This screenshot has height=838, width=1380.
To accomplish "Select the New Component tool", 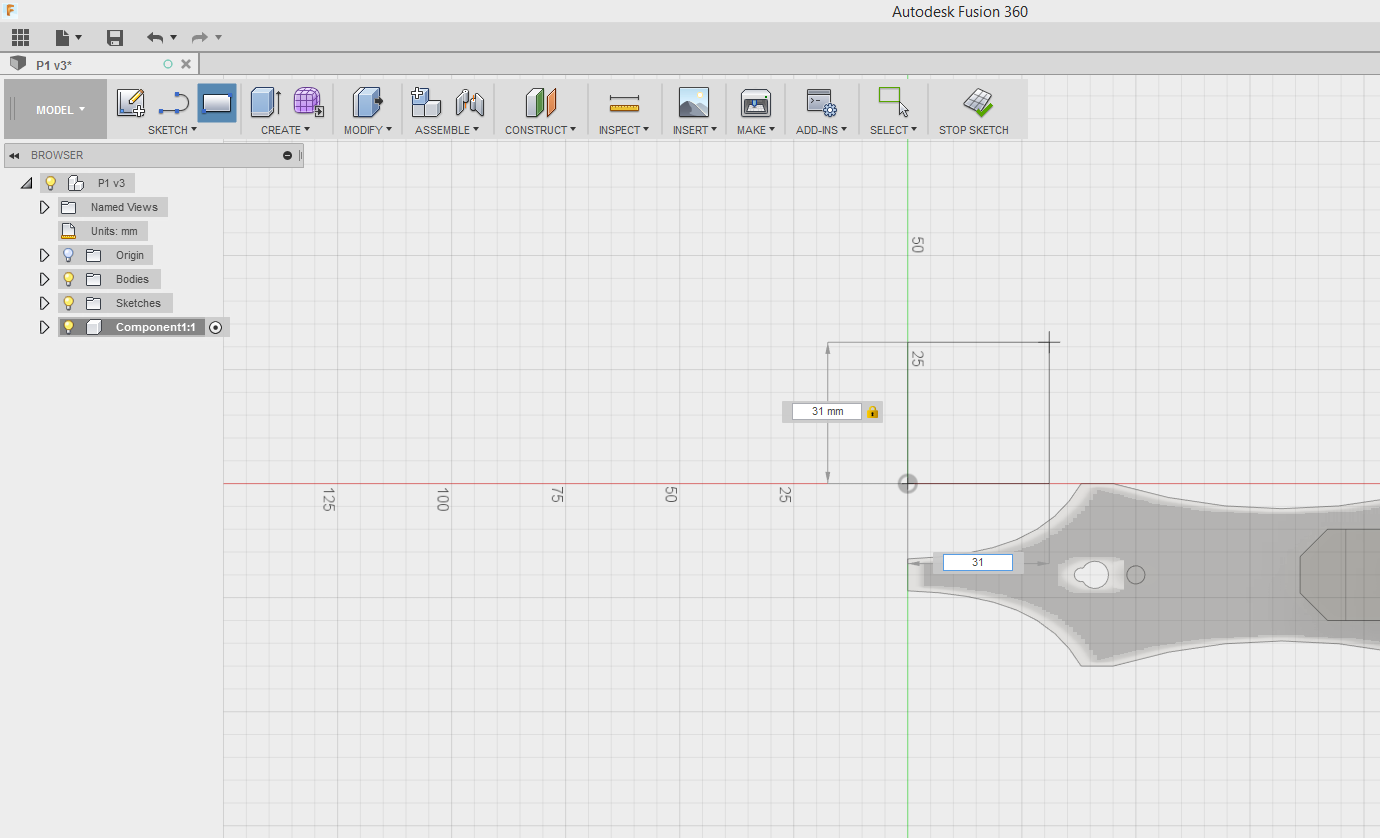I will (426, 102).
